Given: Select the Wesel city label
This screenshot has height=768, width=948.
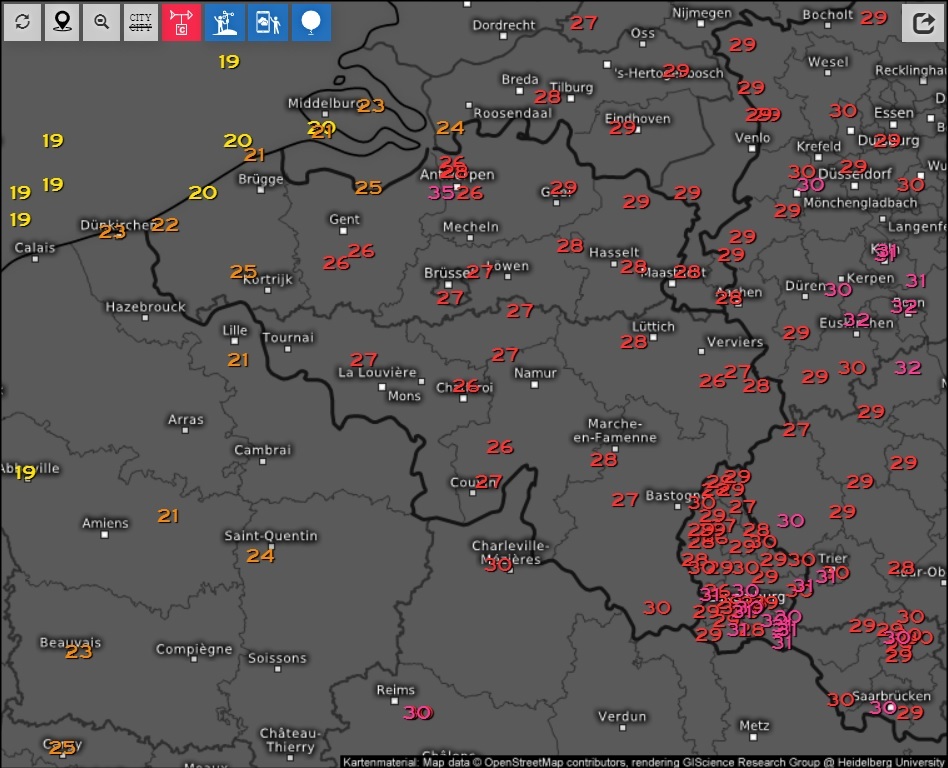Looking at the screenshot, I should pos(828,62).
